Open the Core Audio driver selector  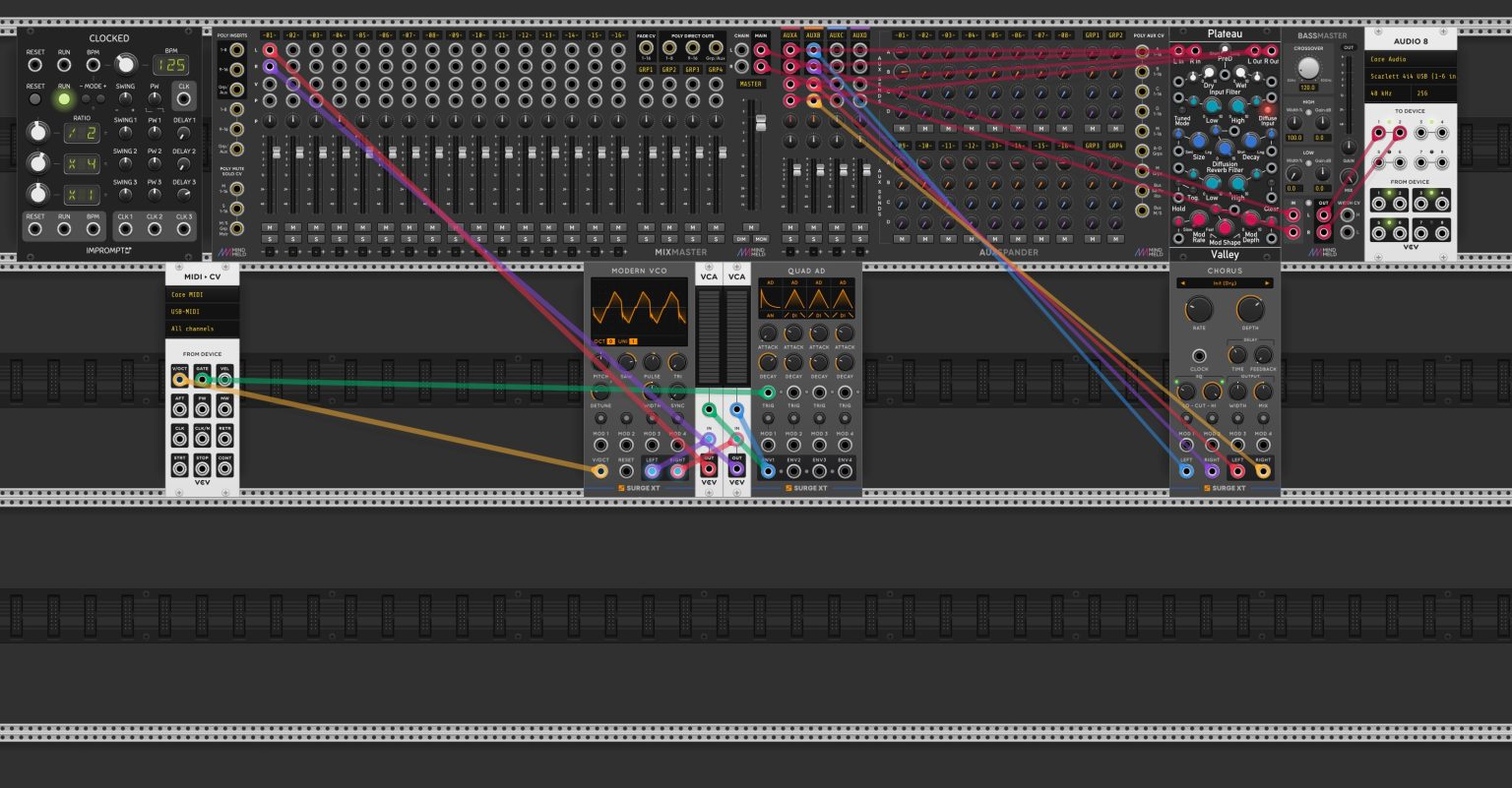point(1411,59)
